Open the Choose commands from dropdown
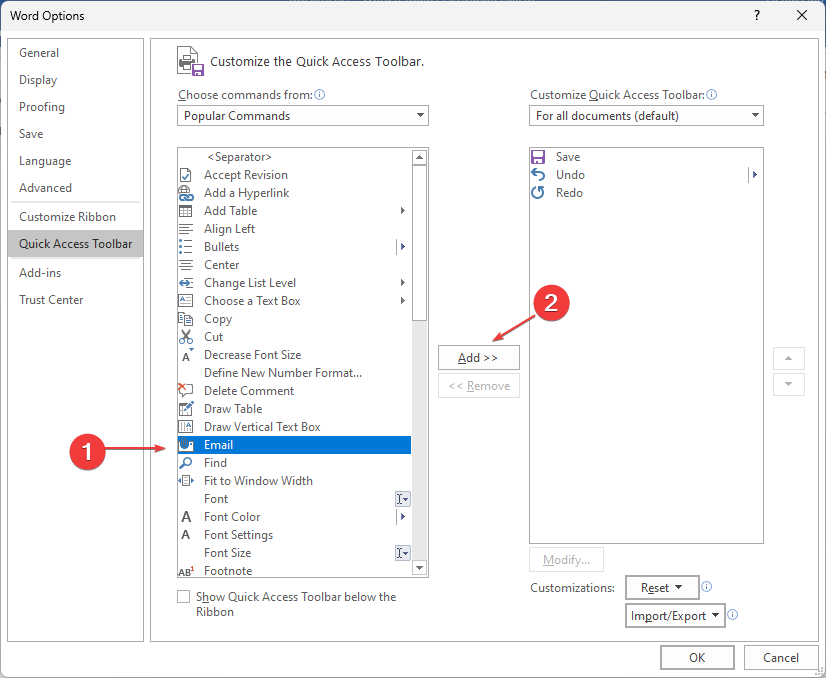 coord(303,115)
